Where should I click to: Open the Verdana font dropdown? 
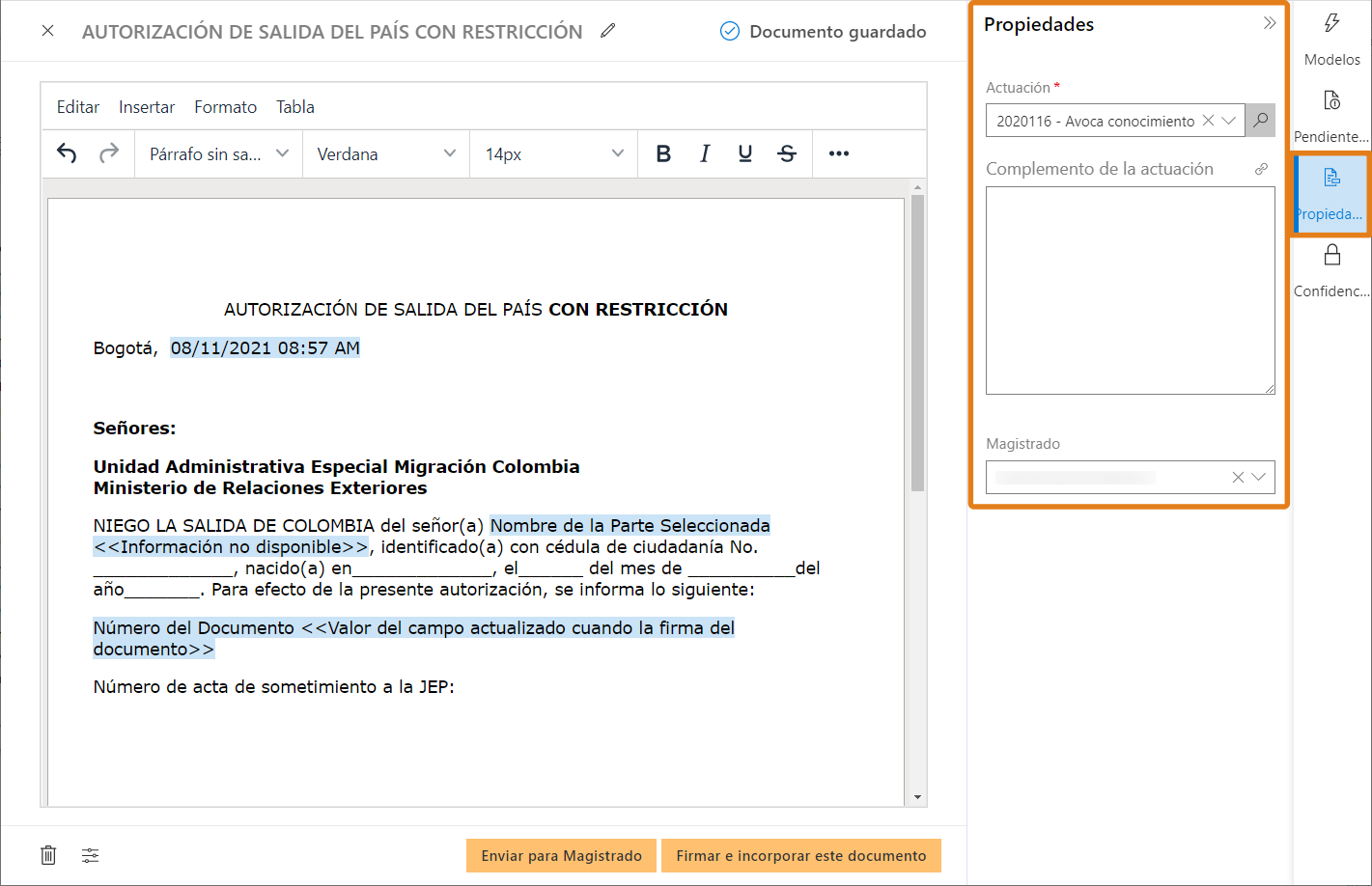click(386, 153)
